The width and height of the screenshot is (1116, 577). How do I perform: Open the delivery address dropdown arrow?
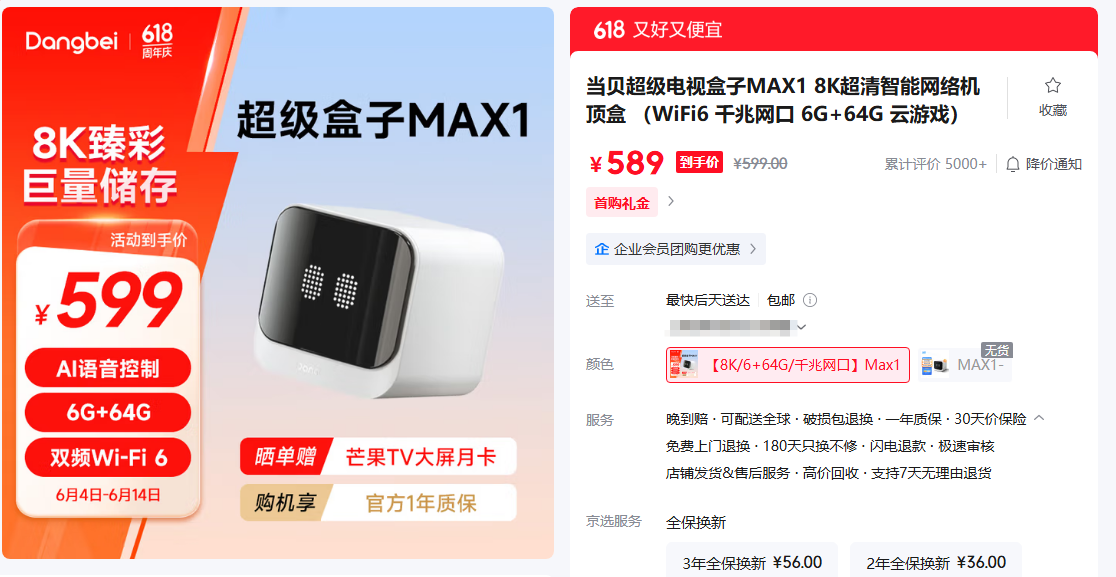(801, 327)
